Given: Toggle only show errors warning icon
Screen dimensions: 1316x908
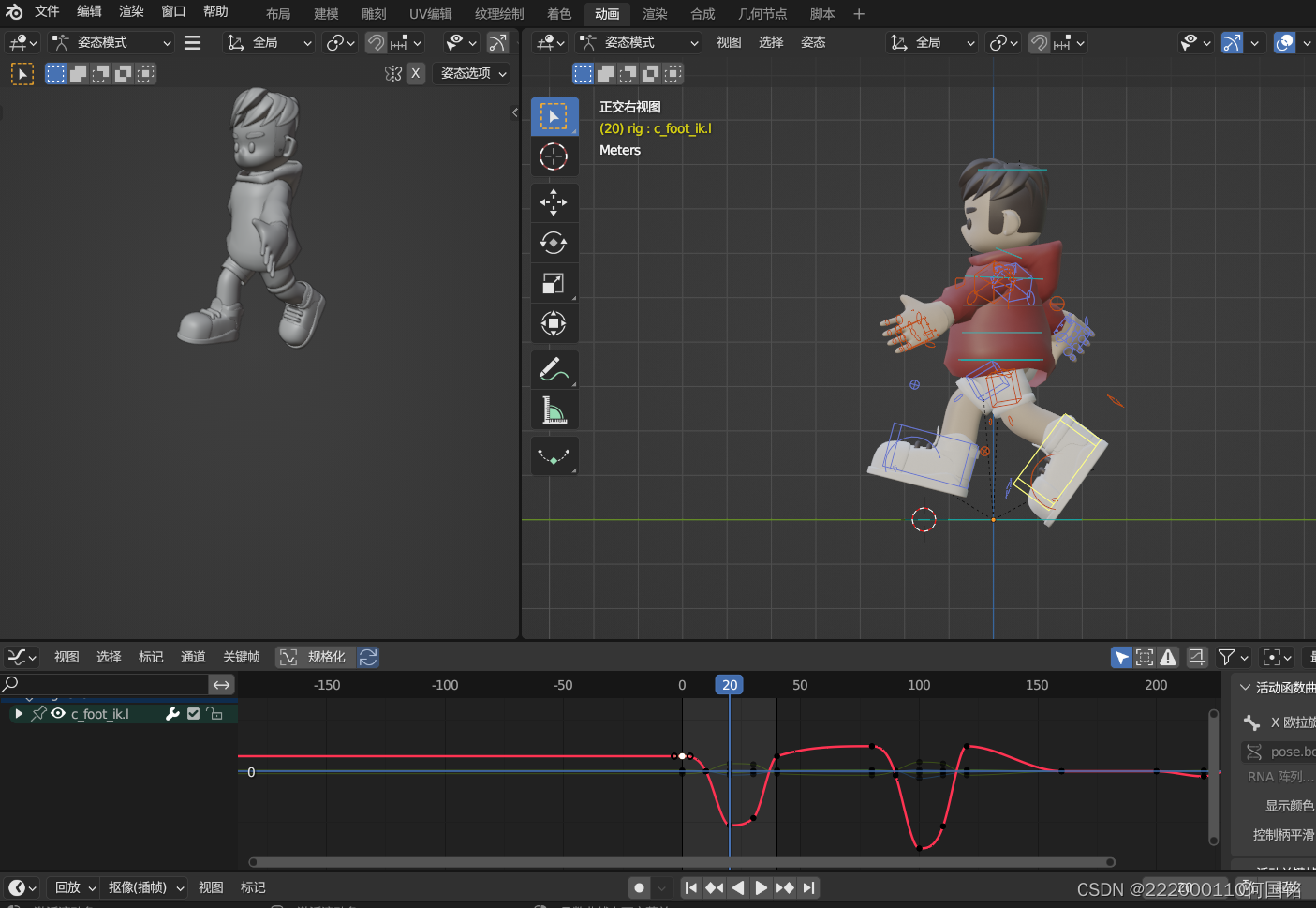Looking at the screenshot, I should 1168,657.
